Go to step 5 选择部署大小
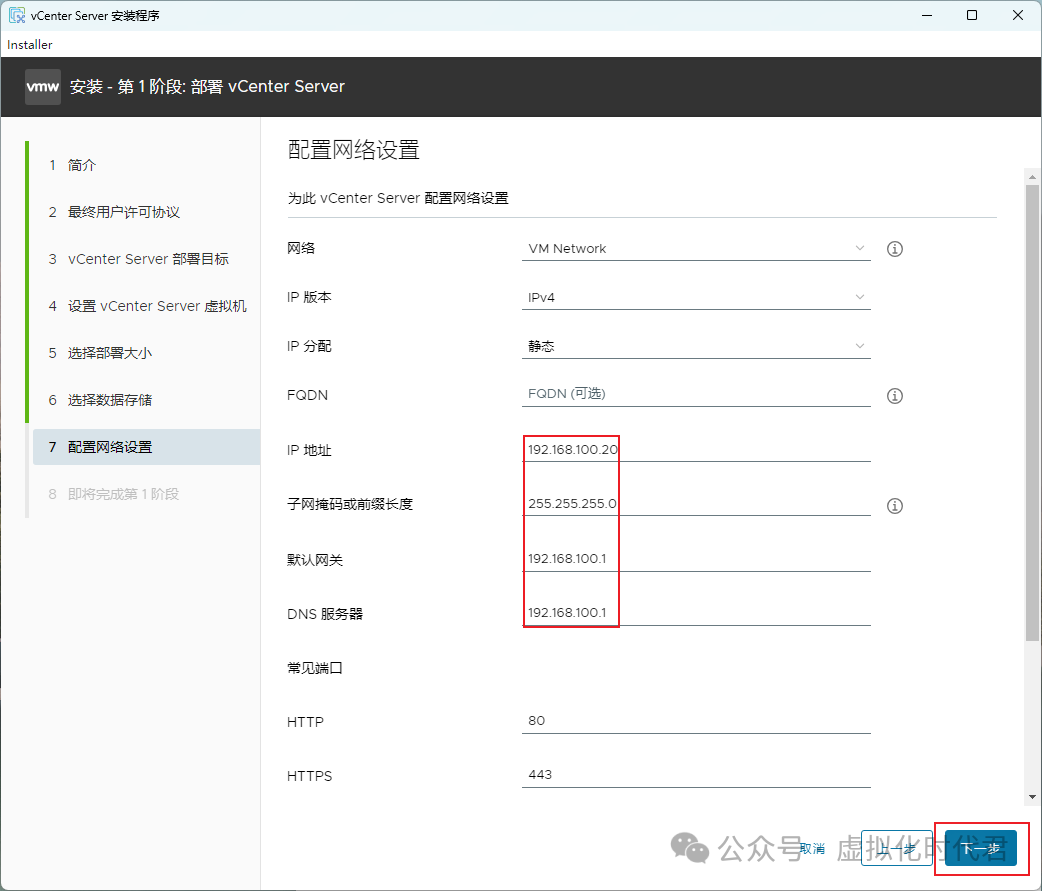The height and width of the screenshot is (891, 1042). 100,353
